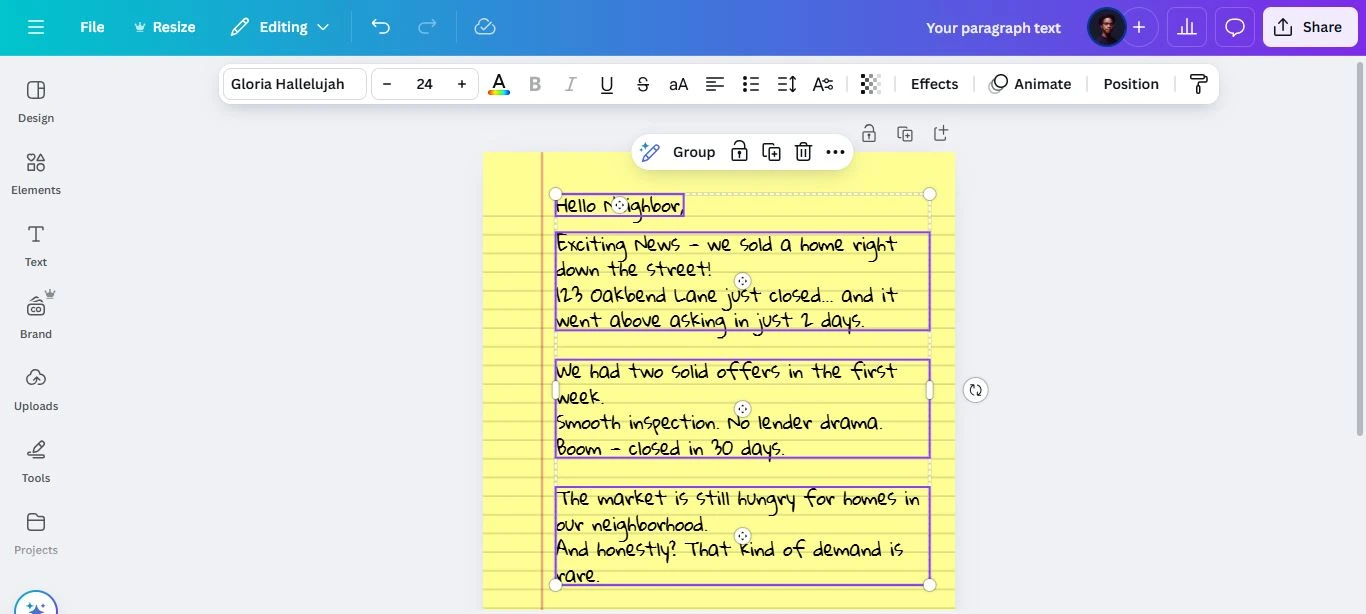Open the Animate panel
Screen dimensions: 1366x614
pos(1030,84)
